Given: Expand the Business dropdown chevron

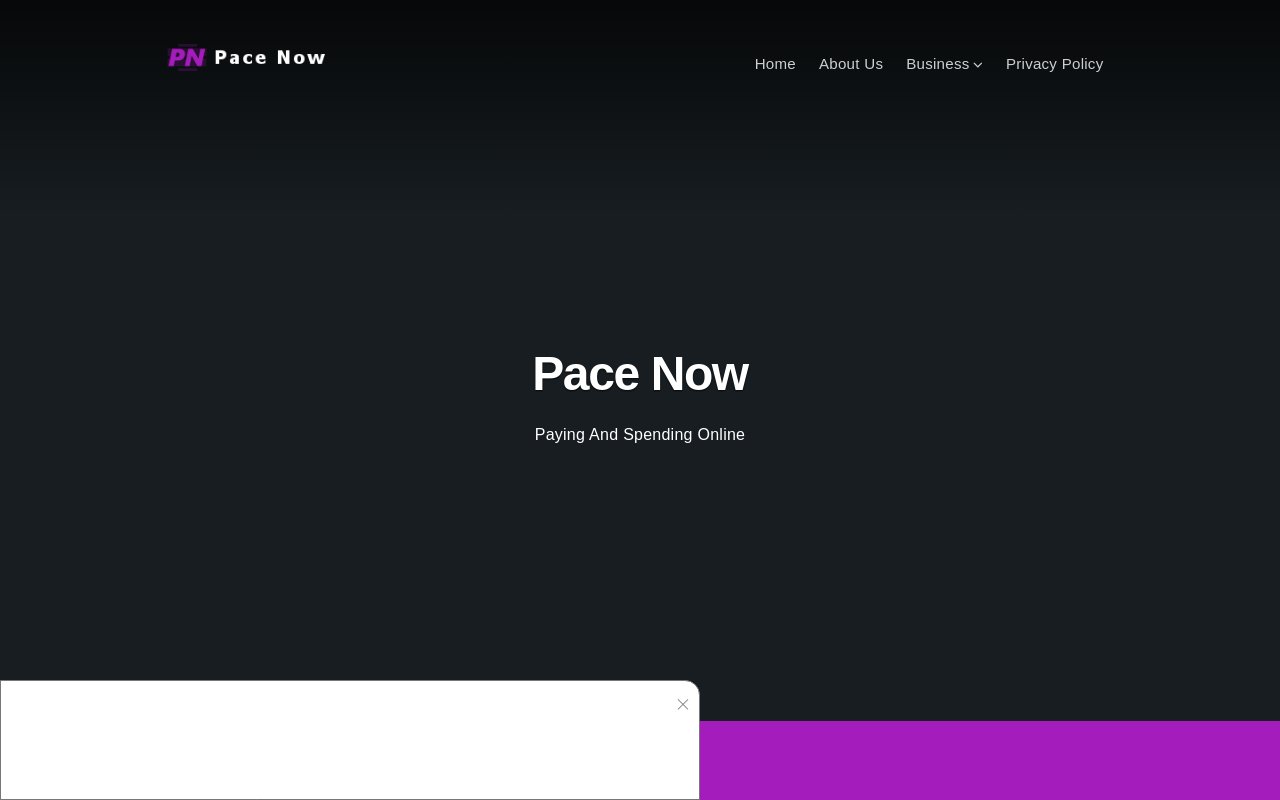Looking at the screenshot, I should click(978, 65).
